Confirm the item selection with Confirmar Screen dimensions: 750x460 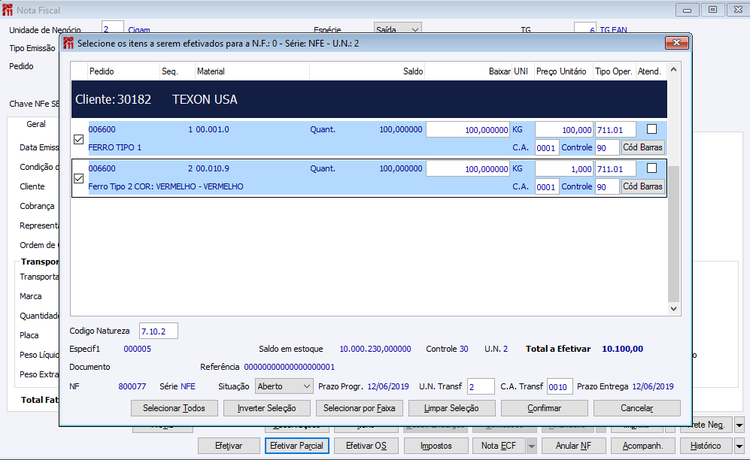coord(544,408)
